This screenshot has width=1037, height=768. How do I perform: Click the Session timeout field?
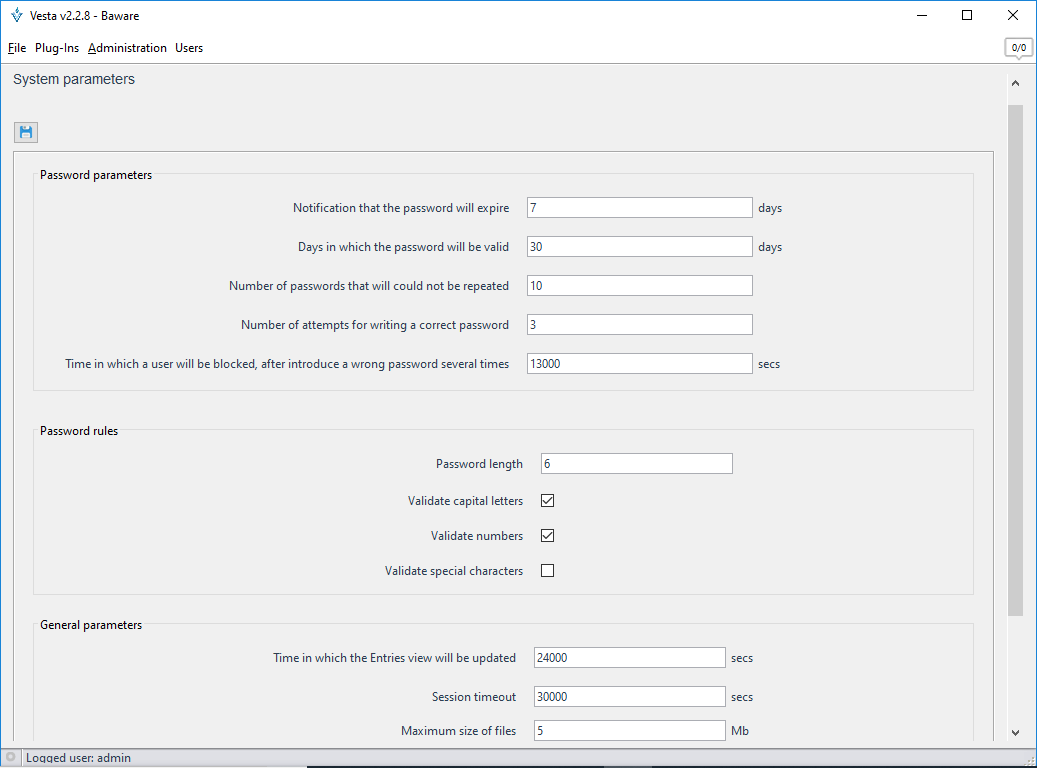coord(629,697)
